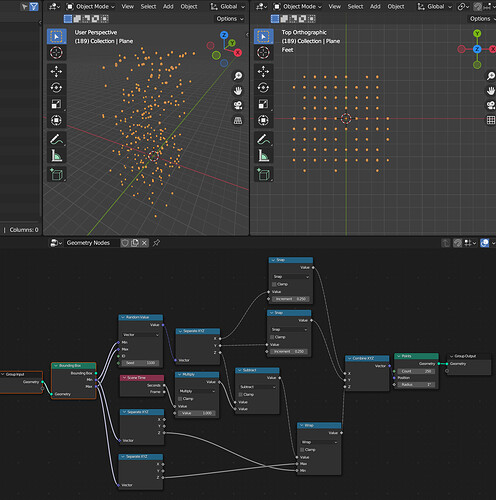This screenshot has width=496, height=500.
Task: Open the operation dropdown in the Subtract node
Action: pos(257,387)
